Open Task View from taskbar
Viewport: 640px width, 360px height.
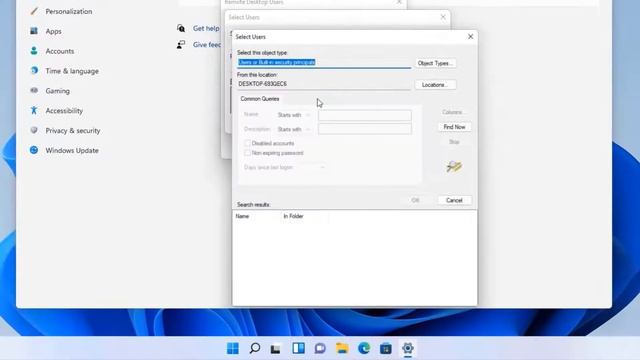276,348
